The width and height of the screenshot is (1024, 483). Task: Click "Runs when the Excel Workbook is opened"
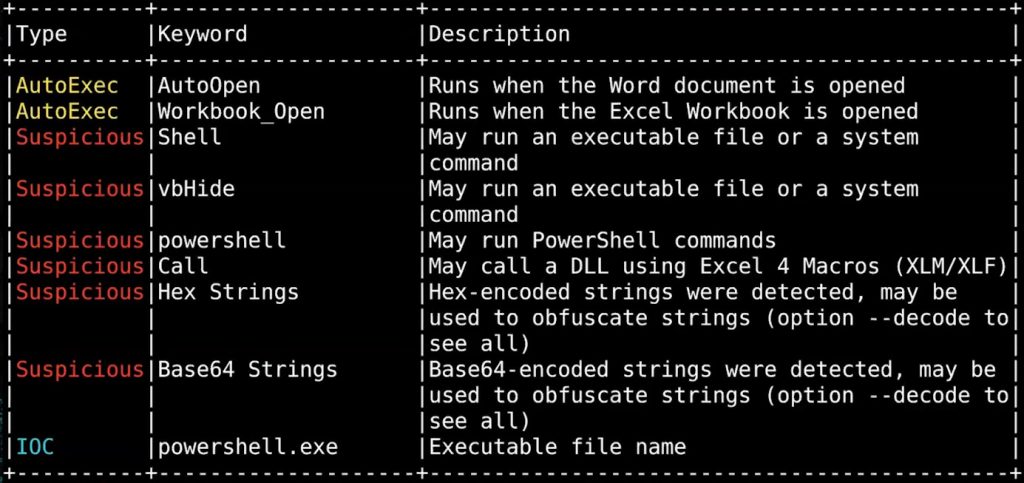[673, 112]
